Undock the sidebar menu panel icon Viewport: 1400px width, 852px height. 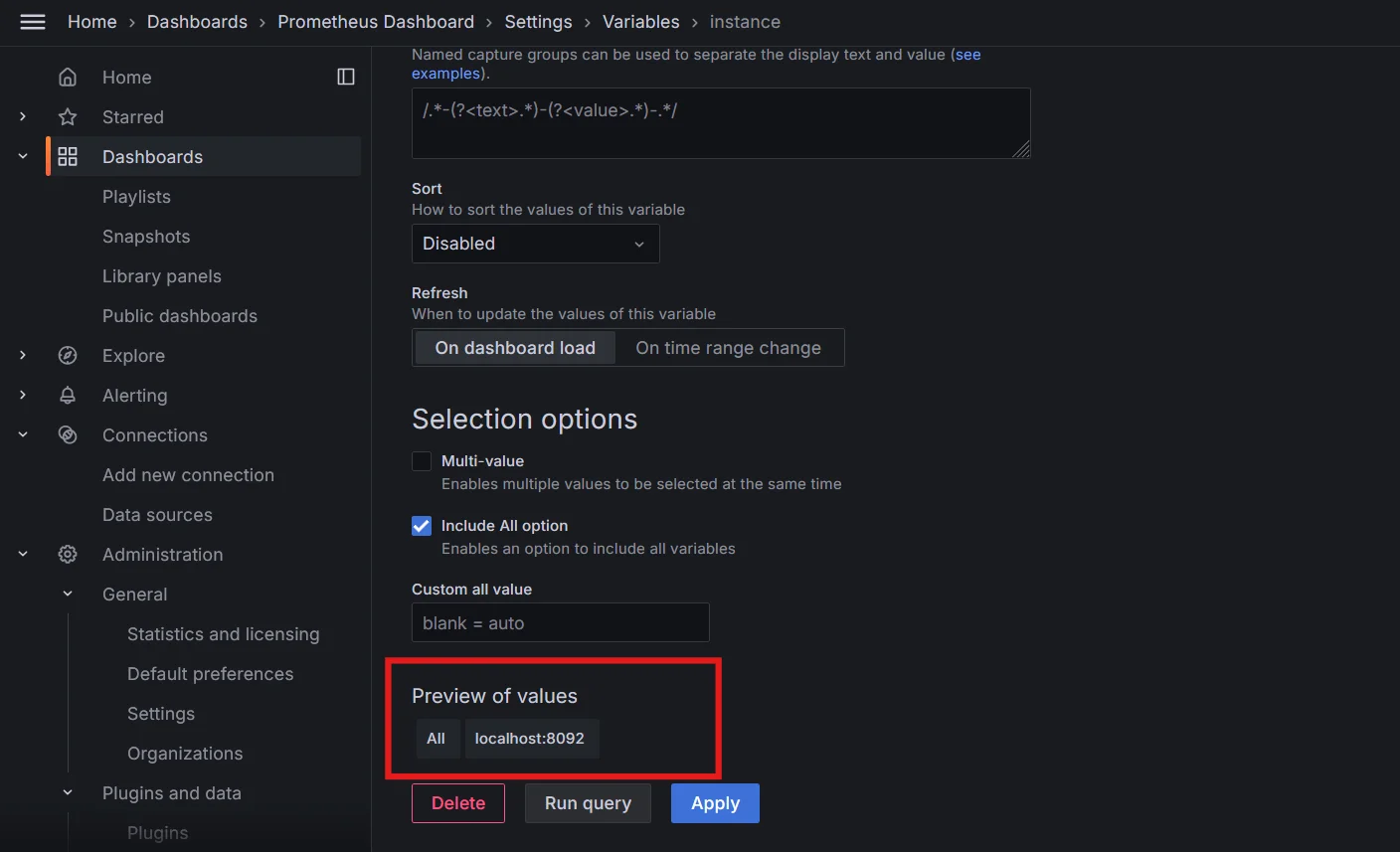[x=346, y=77]
